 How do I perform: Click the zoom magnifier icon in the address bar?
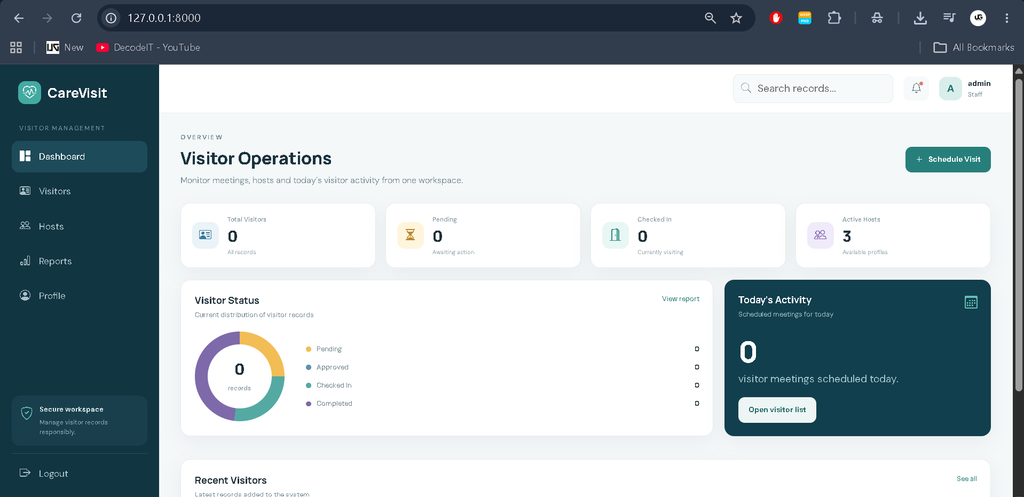(711, 18)
